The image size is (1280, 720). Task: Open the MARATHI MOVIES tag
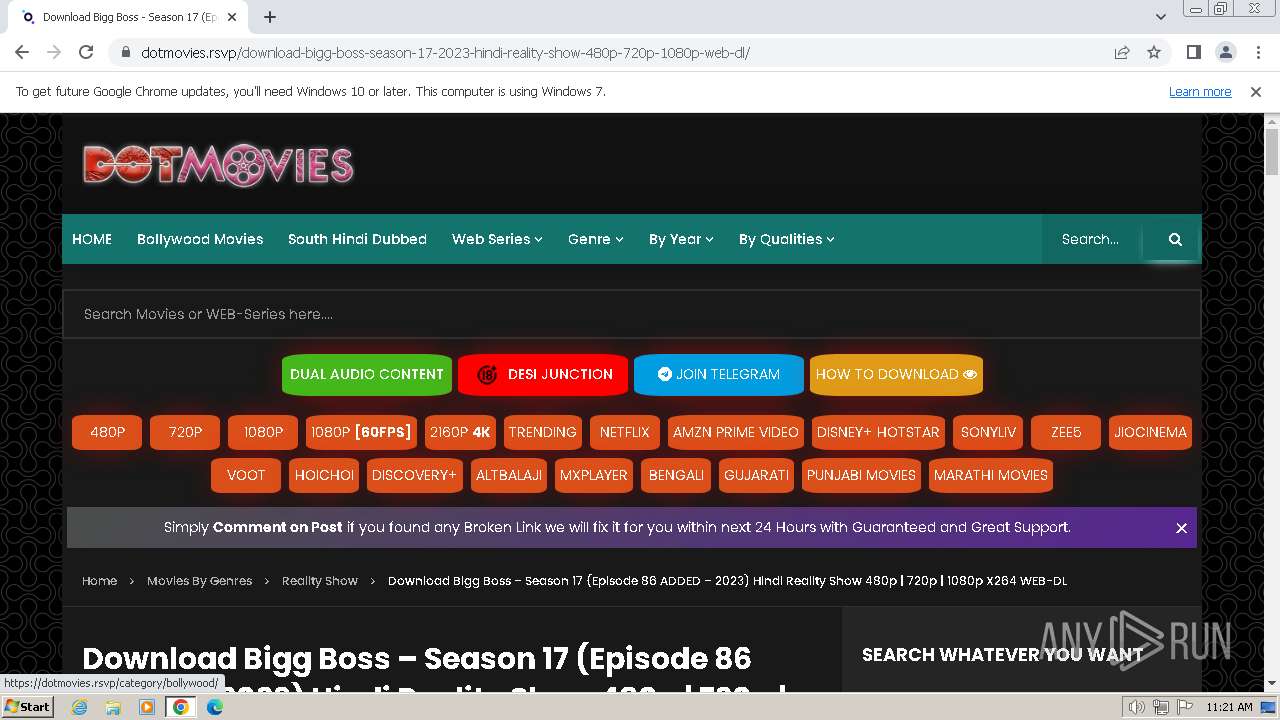point(990,475)
